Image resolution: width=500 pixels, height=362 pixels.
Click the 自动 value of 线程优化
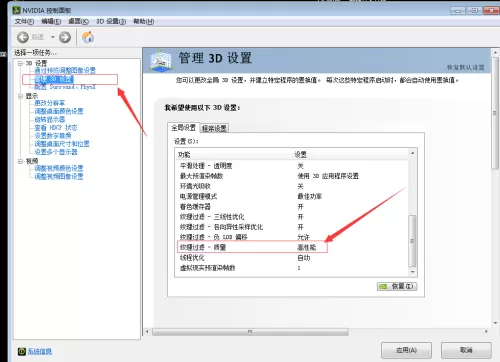point(304,258)
